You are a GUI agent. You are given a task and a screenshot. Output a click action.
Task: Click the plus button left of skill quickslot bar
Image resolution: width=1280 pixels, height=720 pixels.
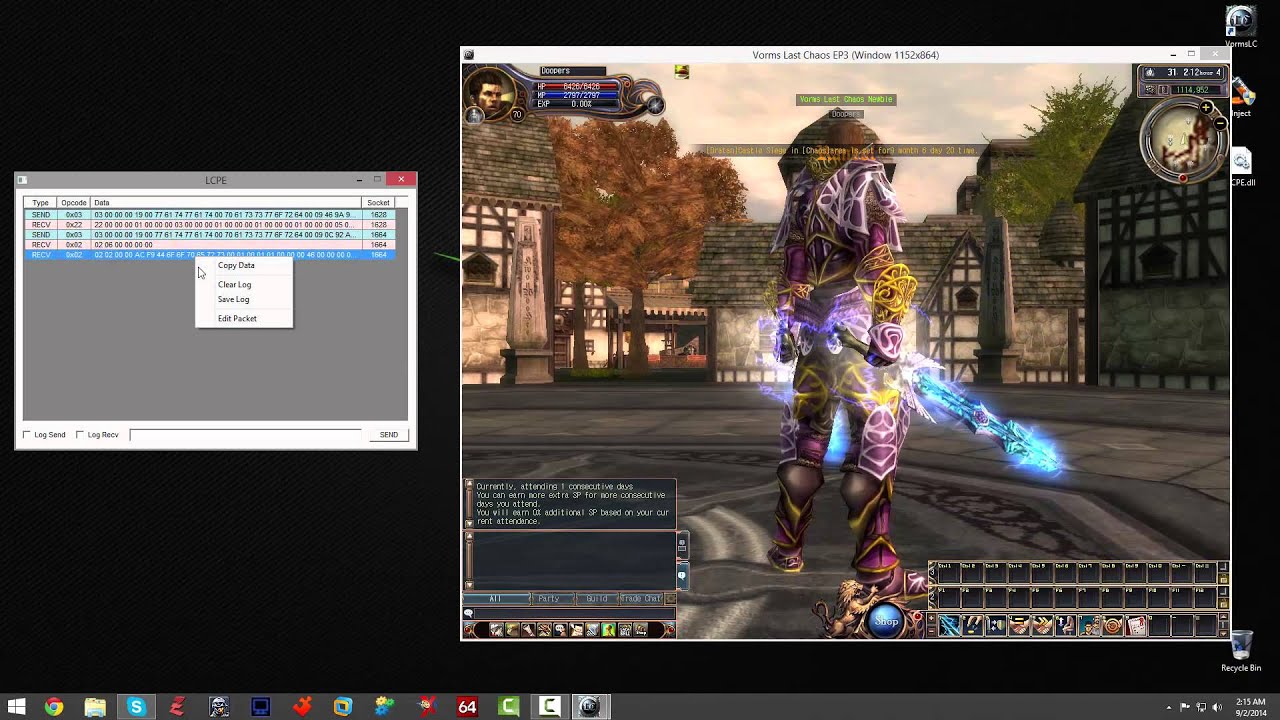click(930, 617)
